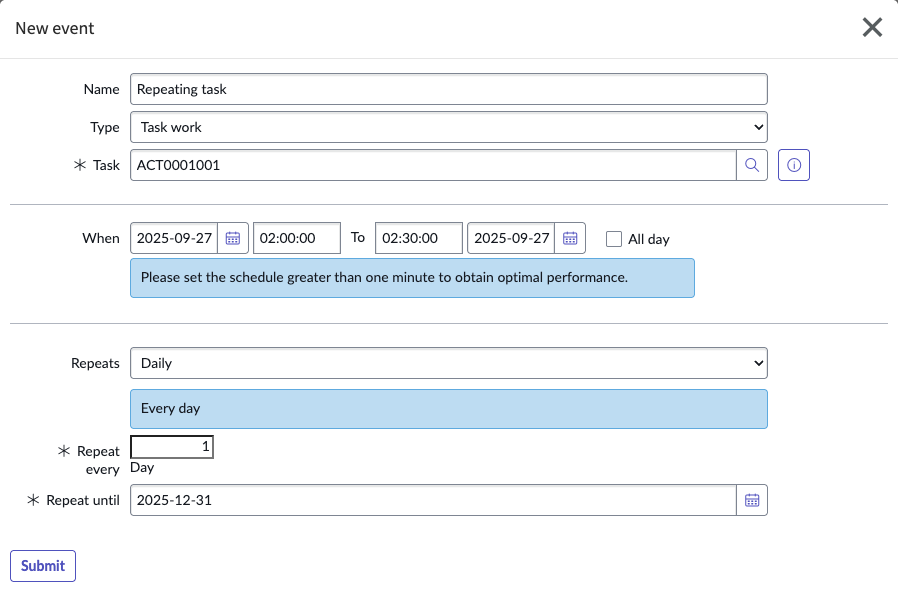The width and height of the screenshot is (898, 599).
Task: Click the Repeat until field label
Action: (x=82, y=501)
